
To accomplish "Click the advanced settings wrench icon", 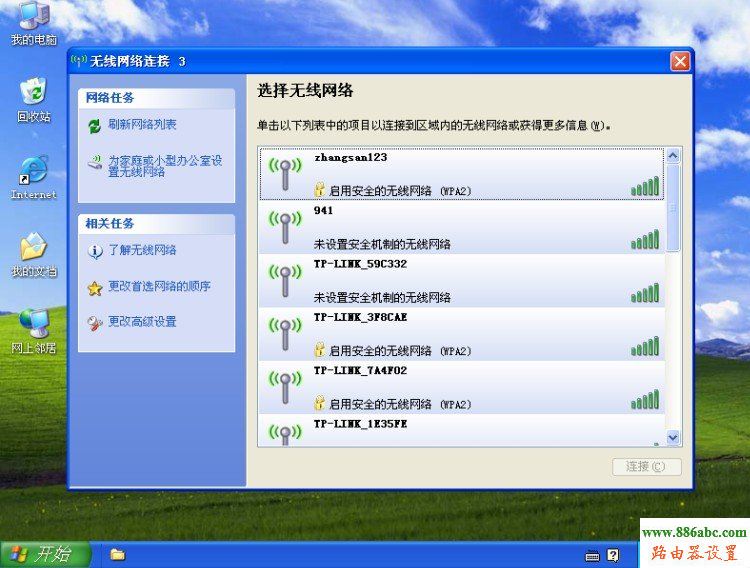I will (95, 323).
